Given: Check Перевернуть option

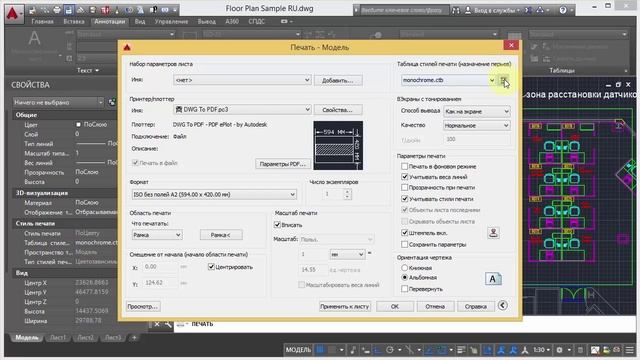Looking at the screenshot, I should click(404, 289).
